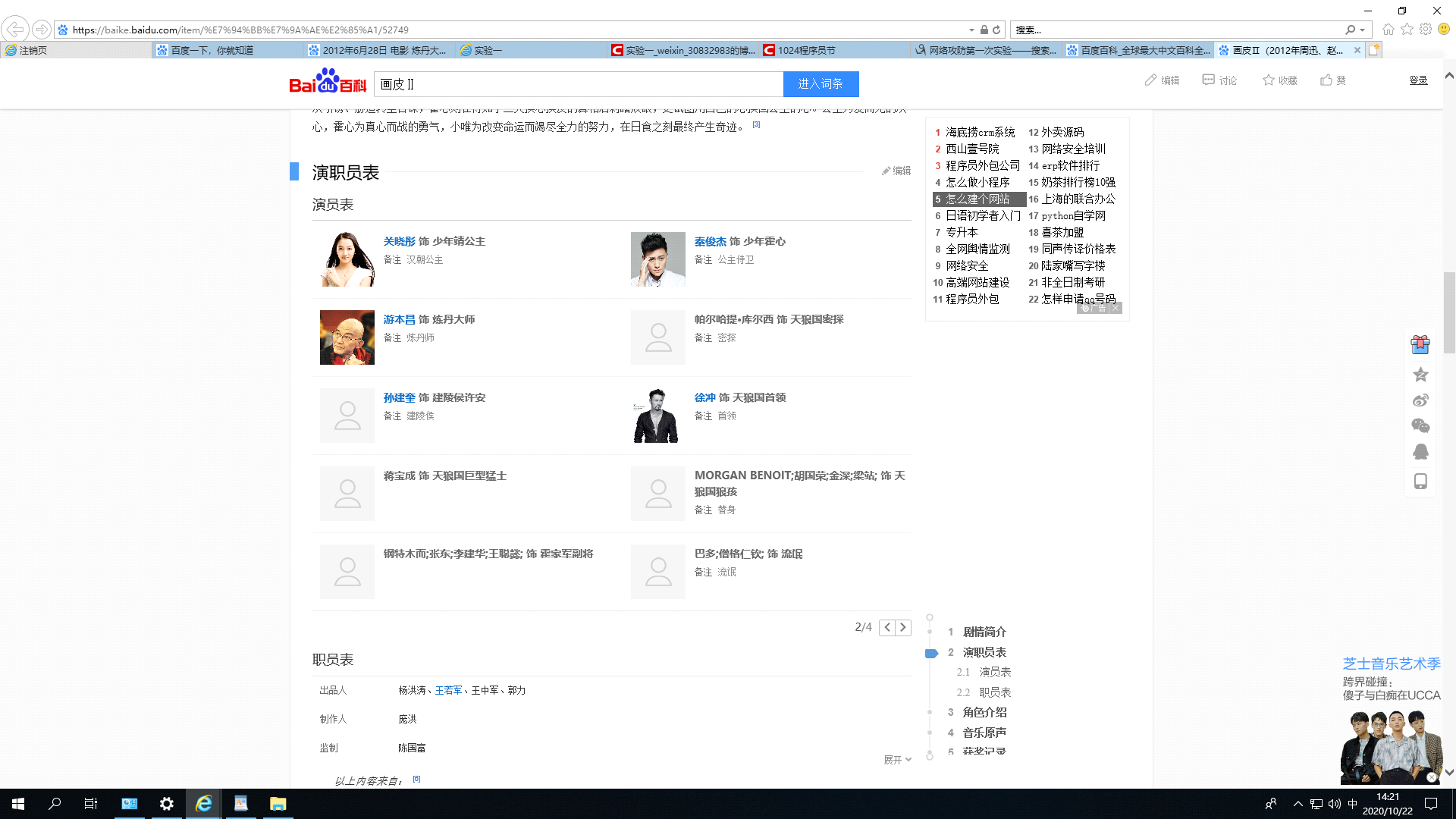Share to Weibo via sidebar icon

[1420, 400]
